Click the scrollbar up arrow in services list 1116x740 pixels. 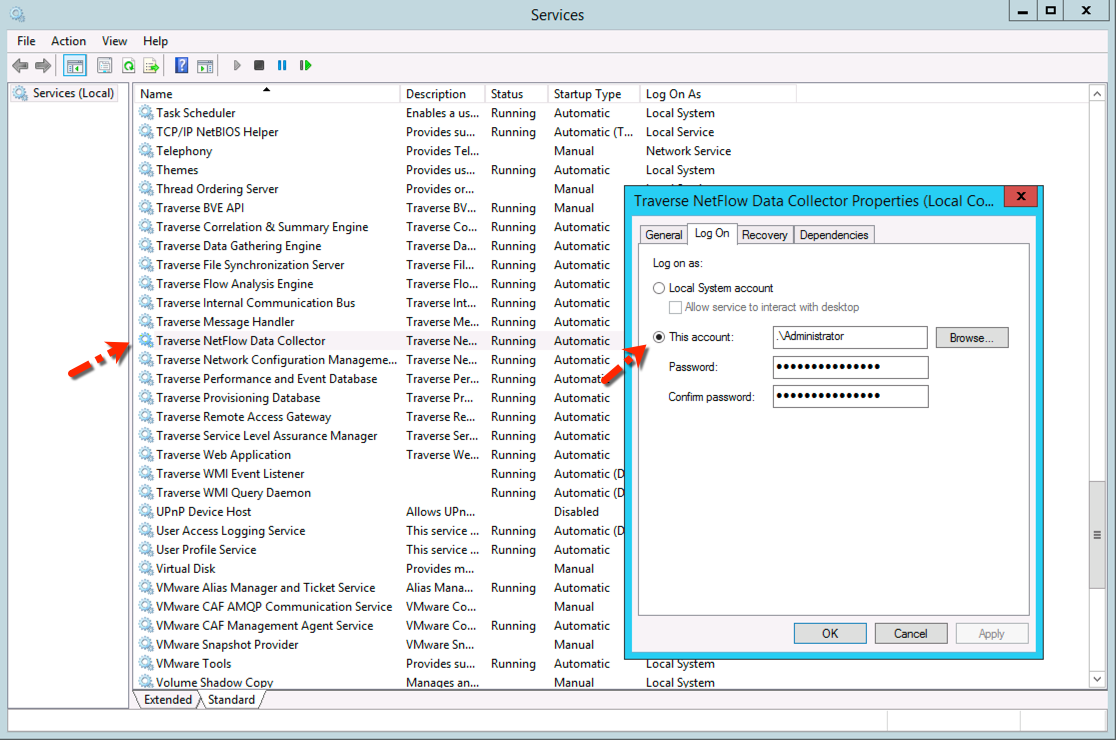coord(1097,94)
